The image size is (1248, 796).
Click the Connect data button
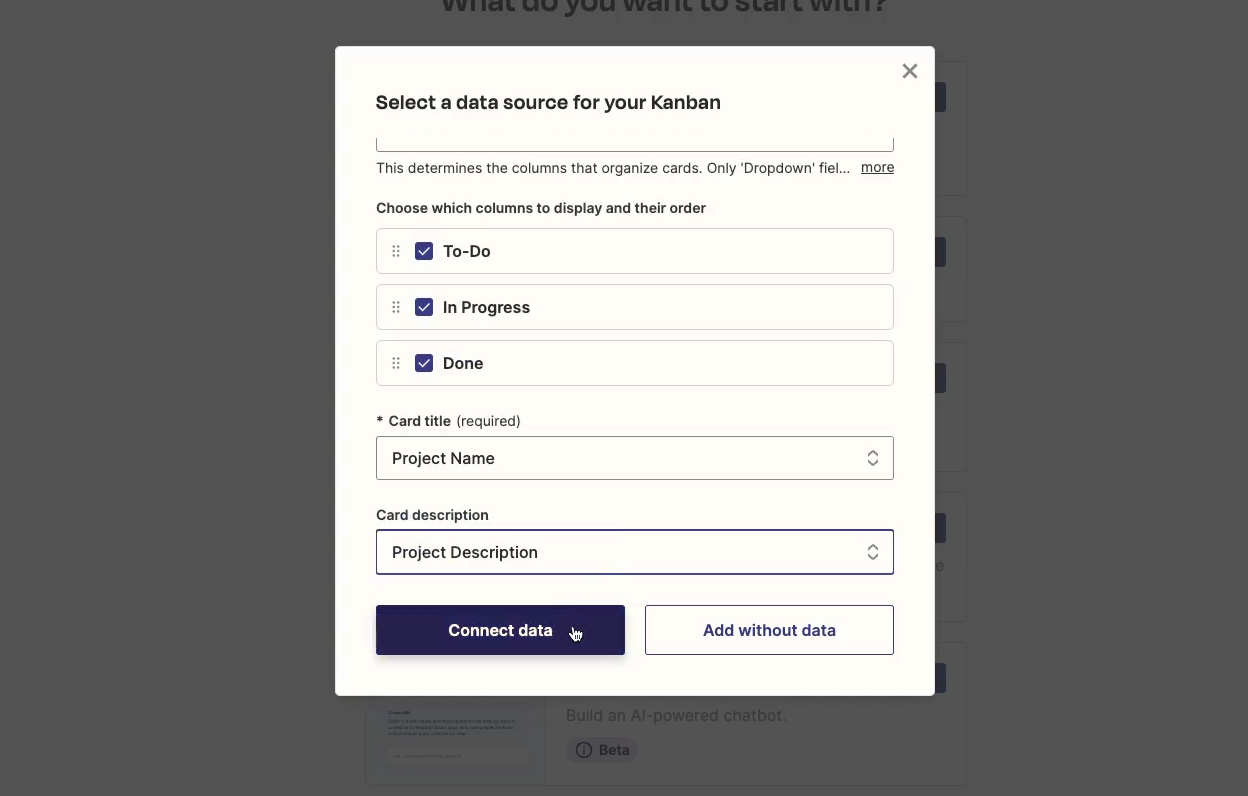(500, 630)
